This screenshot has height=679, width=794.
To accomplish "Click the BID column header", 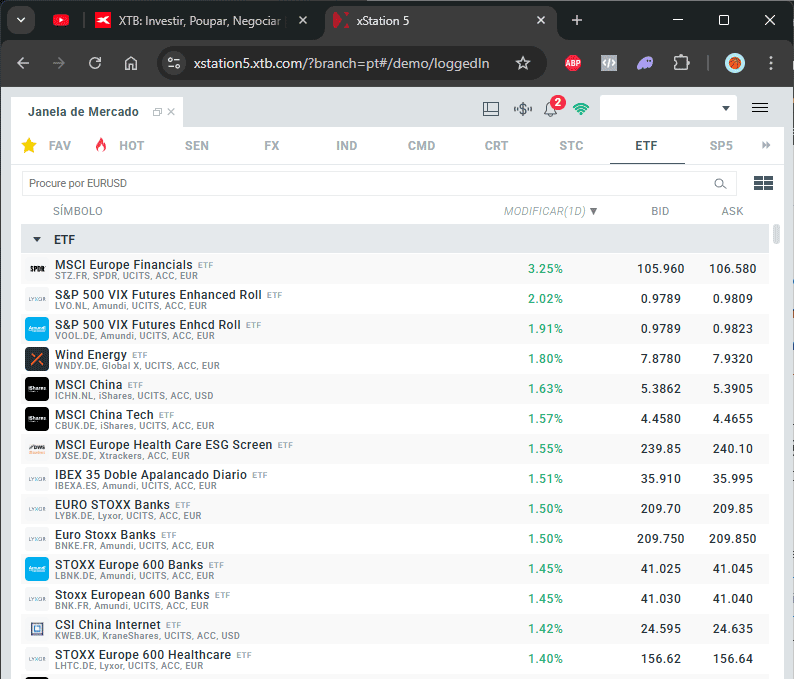I will tap(660, 211).
